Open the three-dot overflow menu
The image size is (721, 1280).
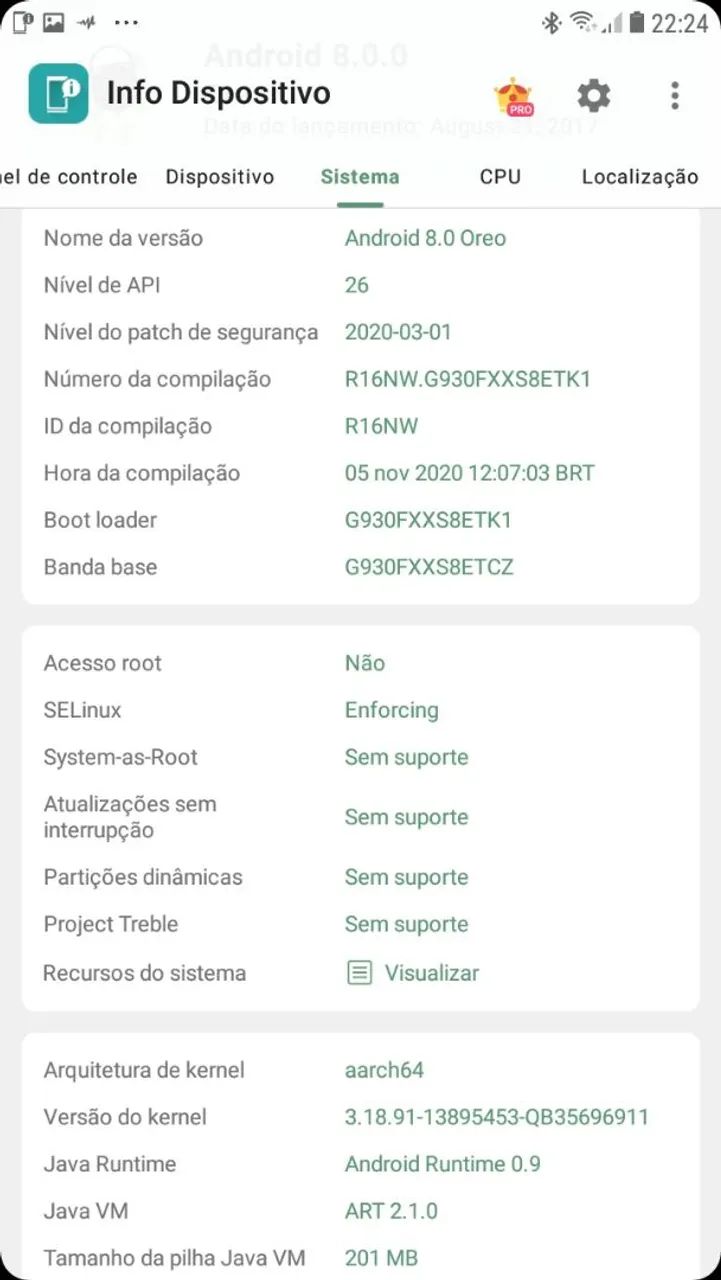pyautogui.click(x=675, y=96)
